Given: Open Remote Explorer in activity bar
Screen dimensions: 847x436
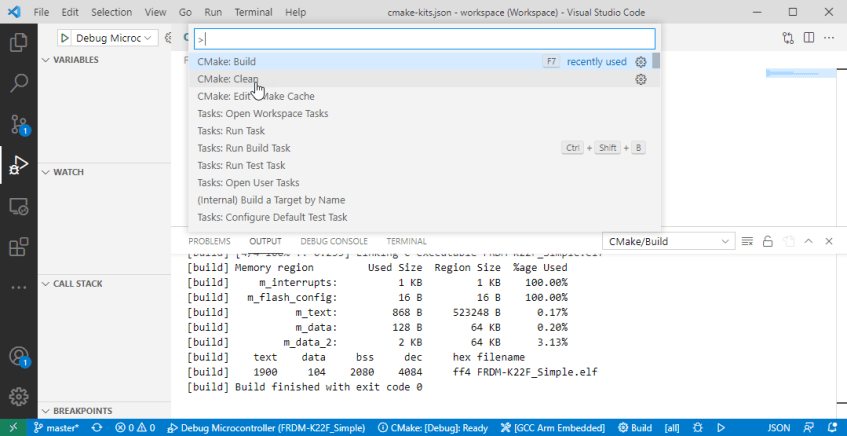Looking at the screenshot, I should point(18,206).
